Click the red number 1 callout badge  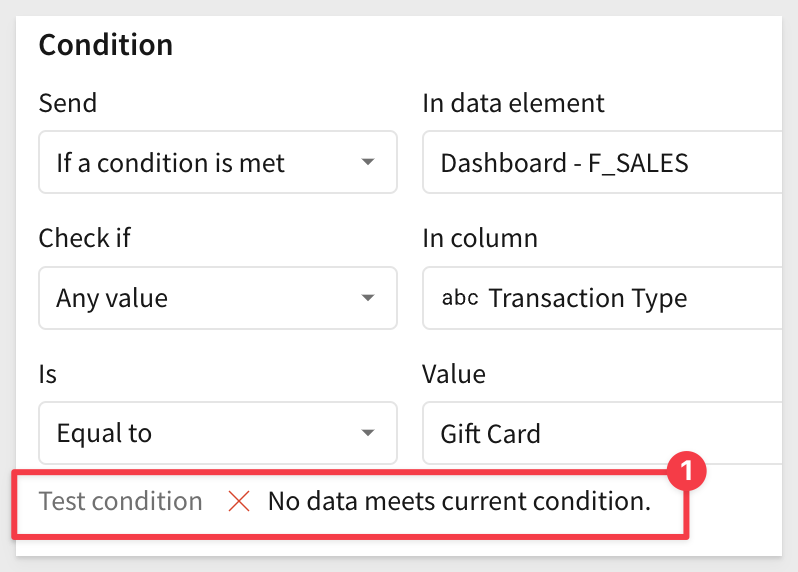tap(687, 471)
